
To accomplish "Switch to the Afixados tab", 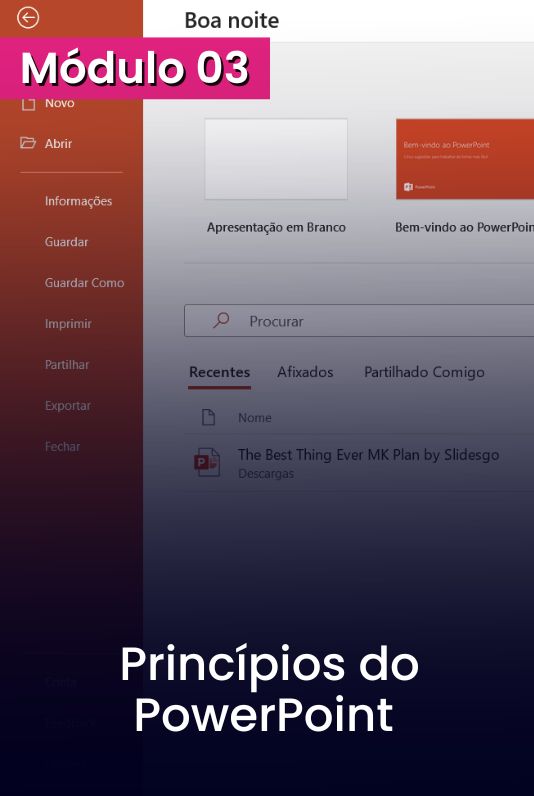I will click(x=305, y=372).
